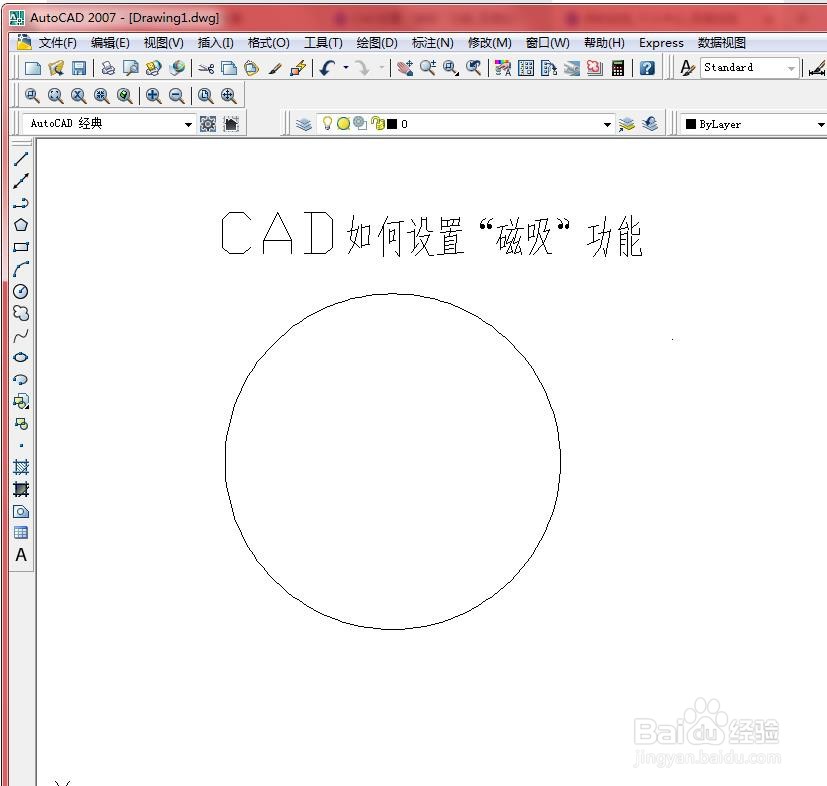This screenshot has width=827, height=786.
Task: Freeze layer 0 using the sun icon
Action: 342,122
